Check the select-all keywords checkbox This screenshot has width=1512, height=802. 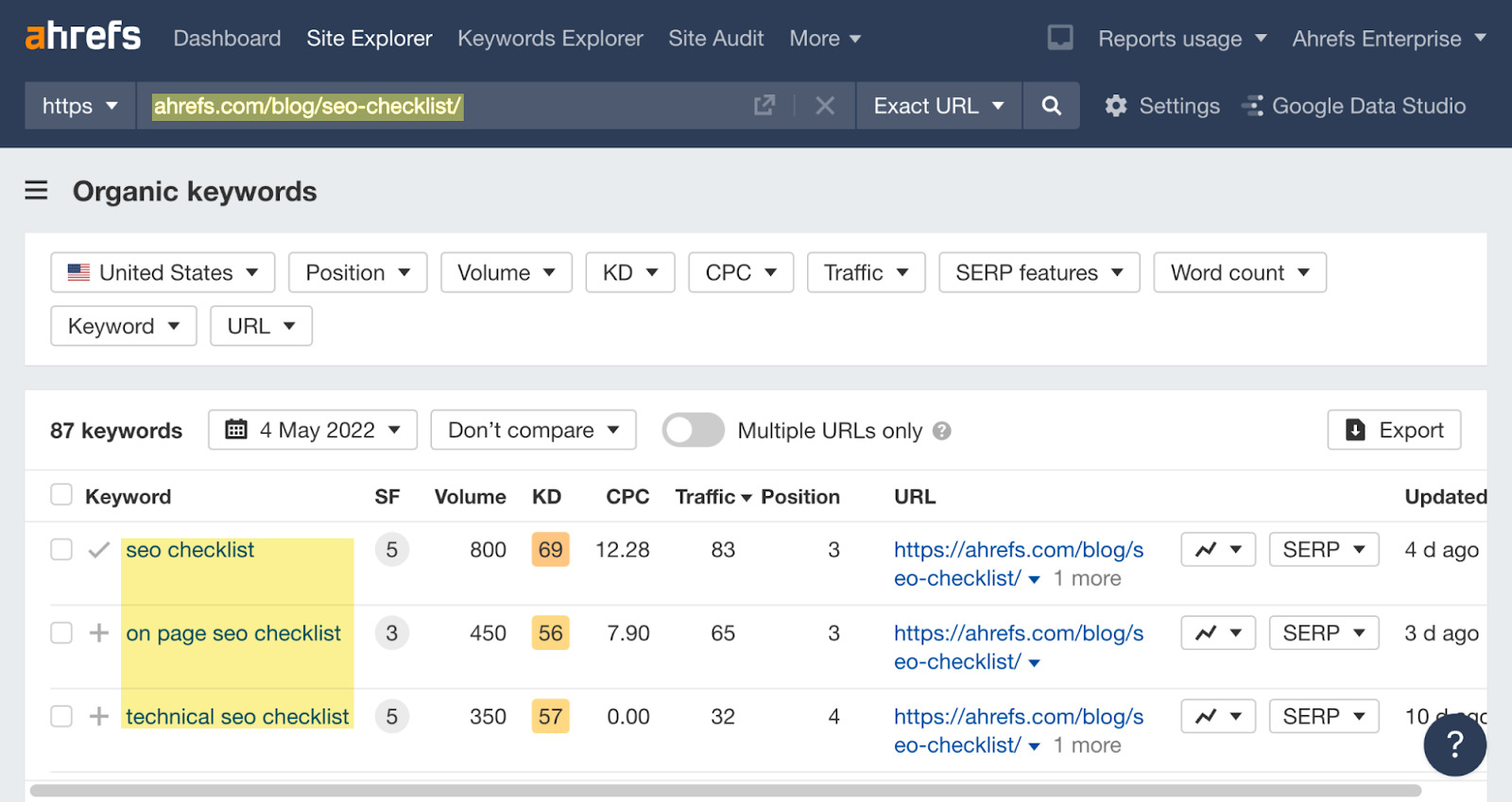(61, 495)
